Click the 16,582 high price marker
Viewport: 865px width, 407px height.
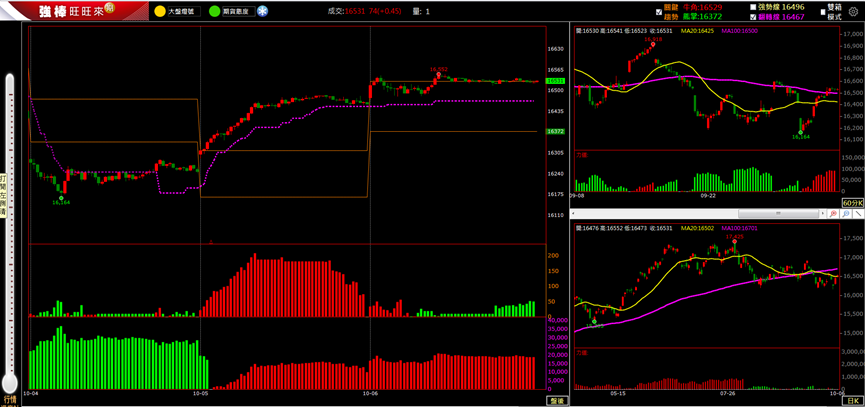tap(437, 71)
